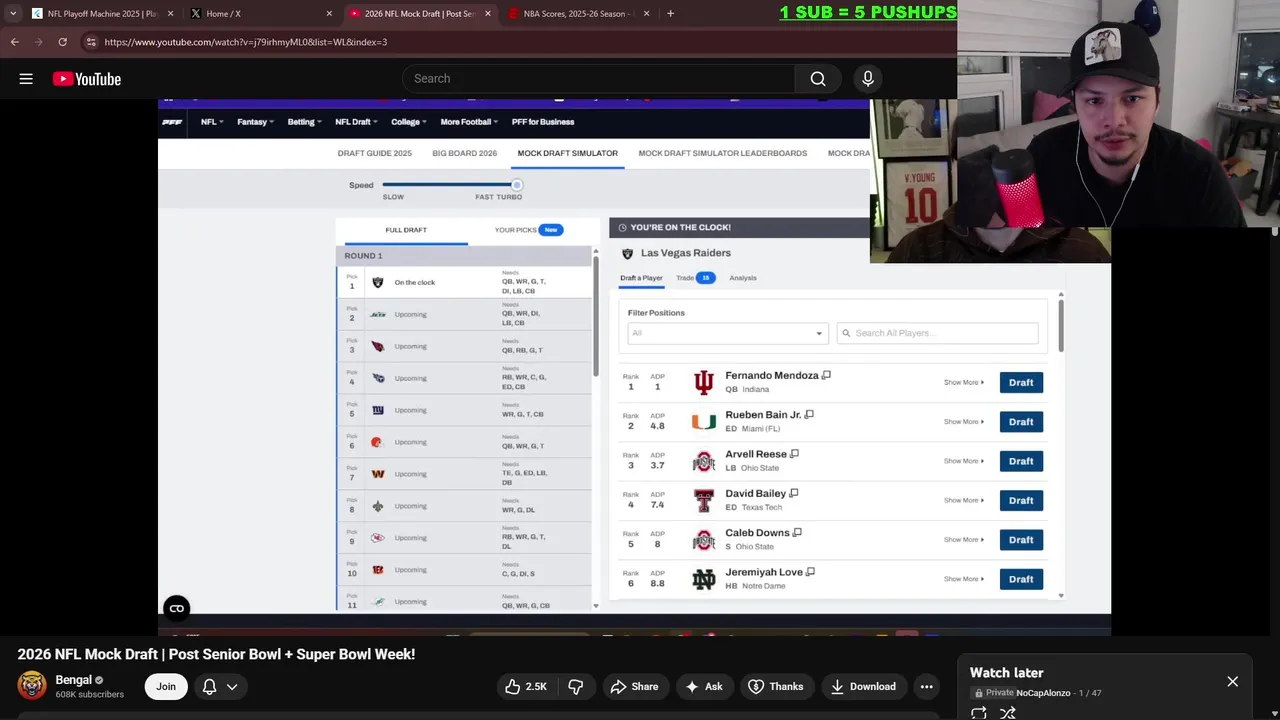
Task: Click the notification bell for the Bengal channel
Action: click(x=209, y=686)
